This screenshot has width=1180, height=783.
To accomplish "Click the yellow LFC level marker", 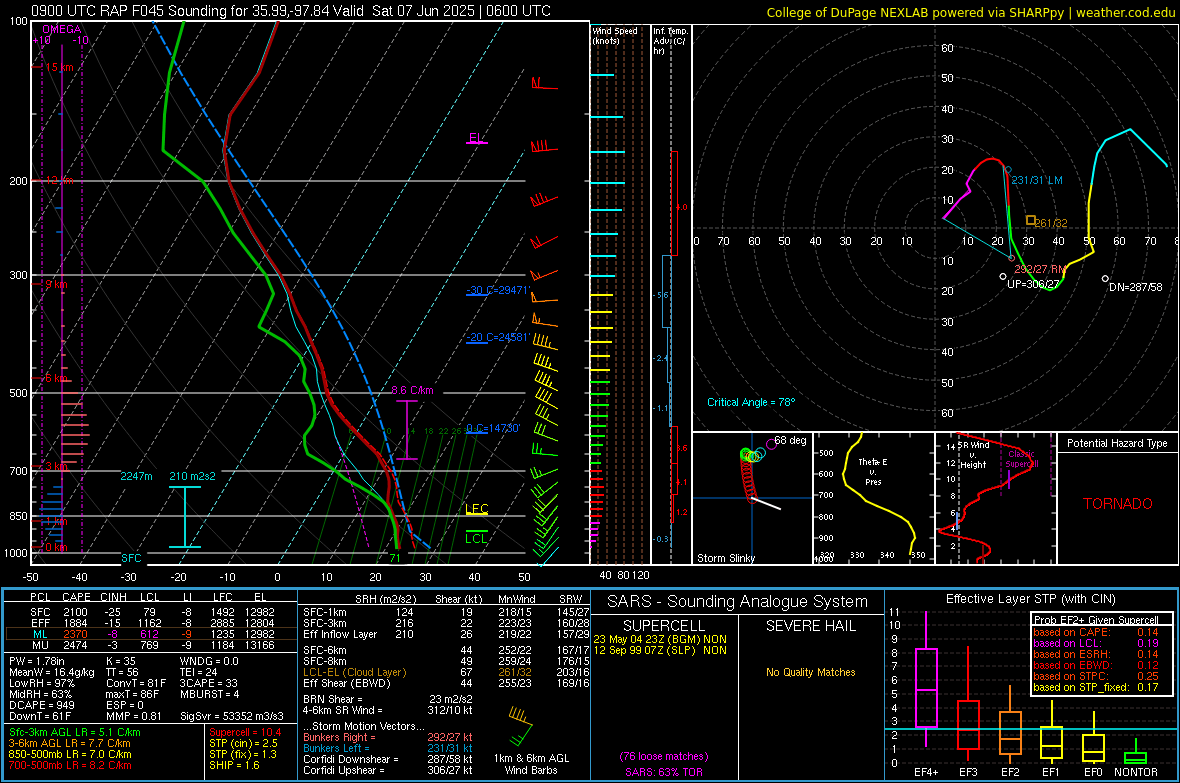I will pyautogui.click(x=476, y=510).
